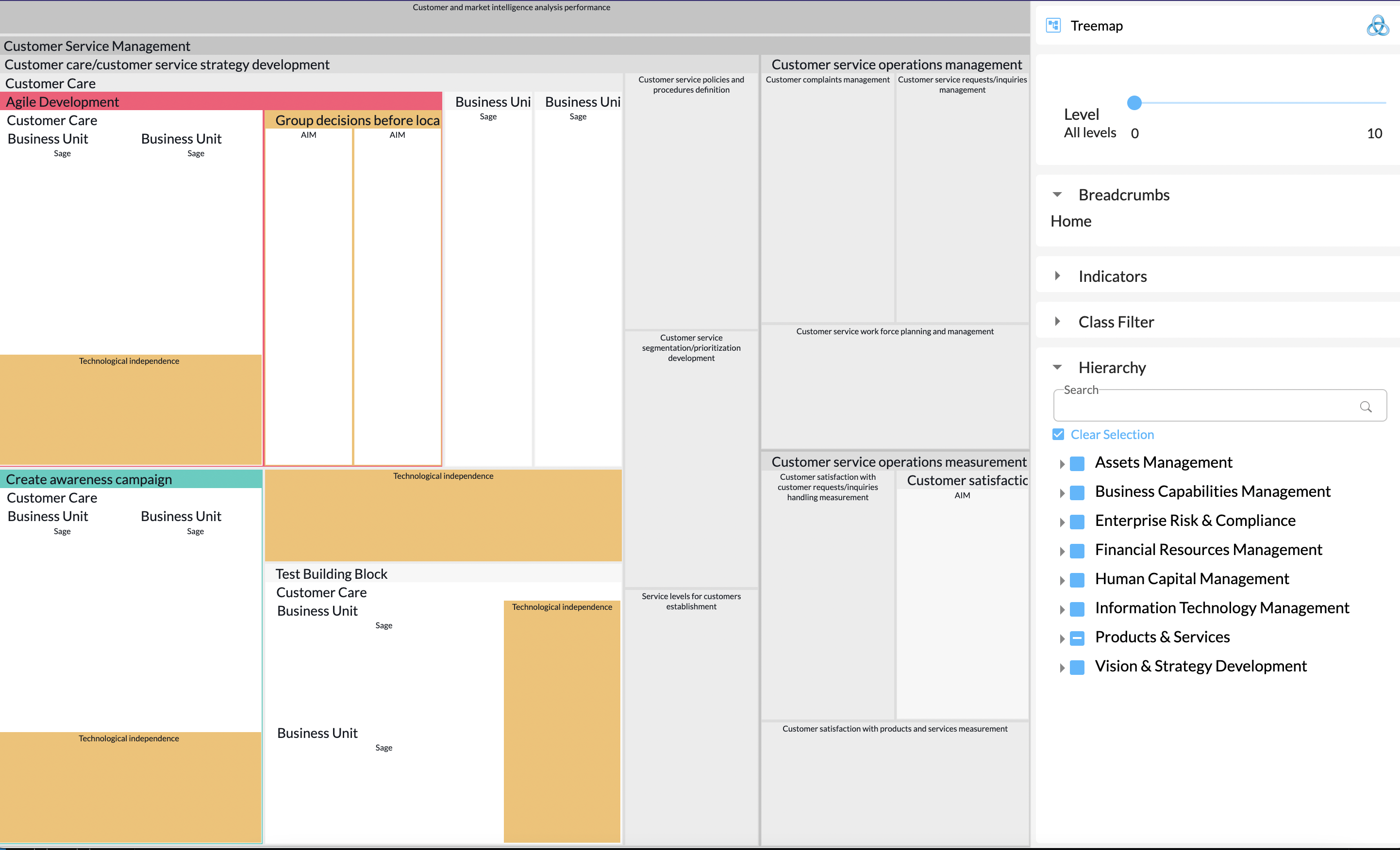Toggle the Clear Selection checkbox

pos(1058,434)
